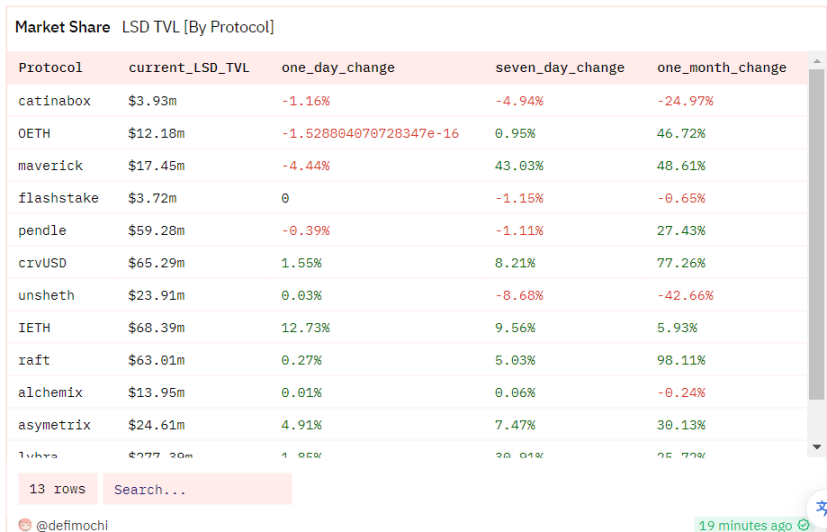Image resolution: width=827 pixels, height=532 pixels.
Task: Click the green checkmark status icon
Action: coord(804,525)
